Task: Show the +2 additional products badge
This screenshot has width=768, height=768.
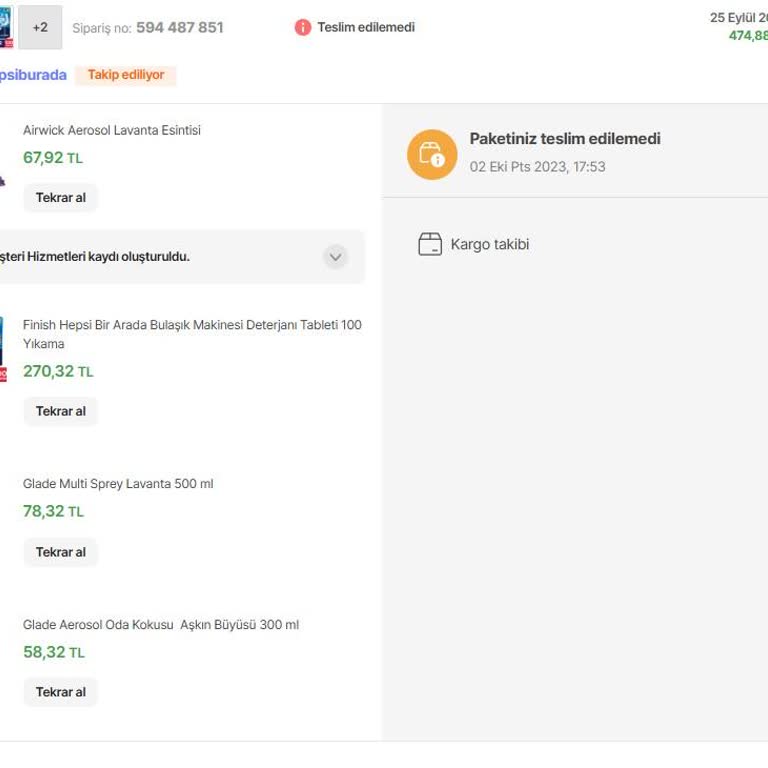Action: click(x=40, y=28)
